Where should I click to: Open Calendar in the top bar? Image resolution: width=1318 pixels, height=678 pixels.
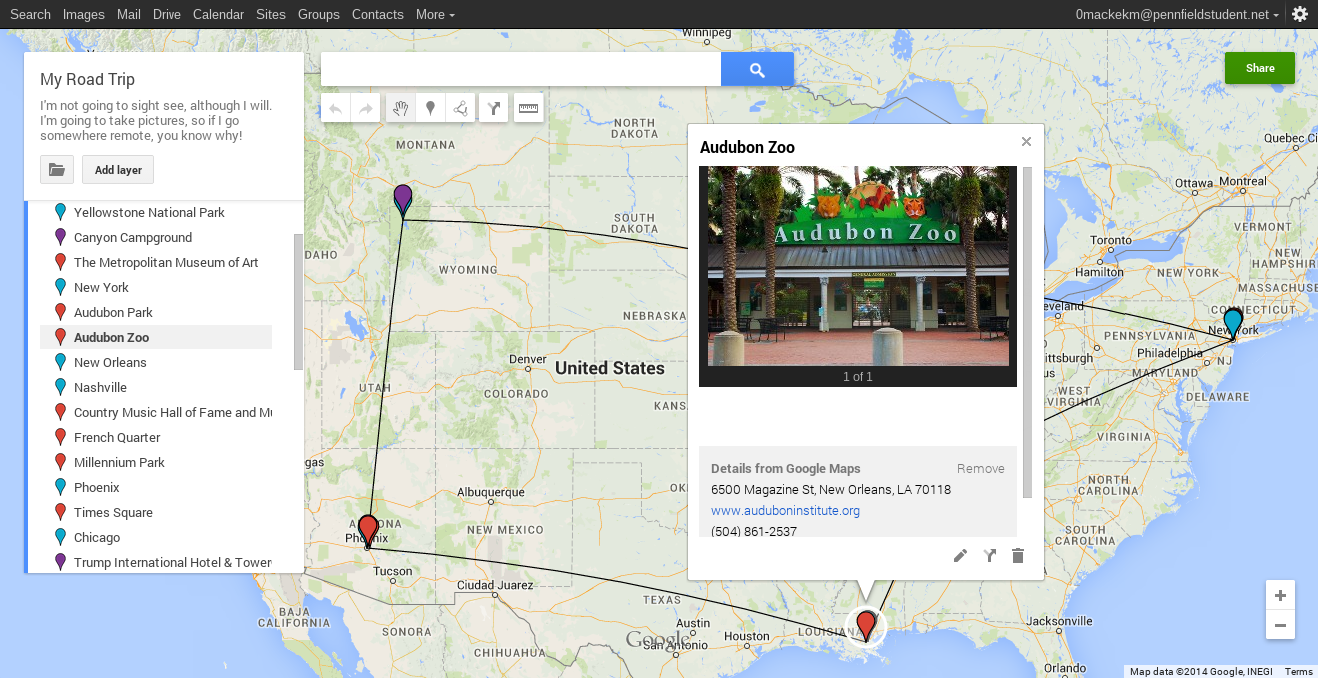pyautogui.click(x=218, y=14)
